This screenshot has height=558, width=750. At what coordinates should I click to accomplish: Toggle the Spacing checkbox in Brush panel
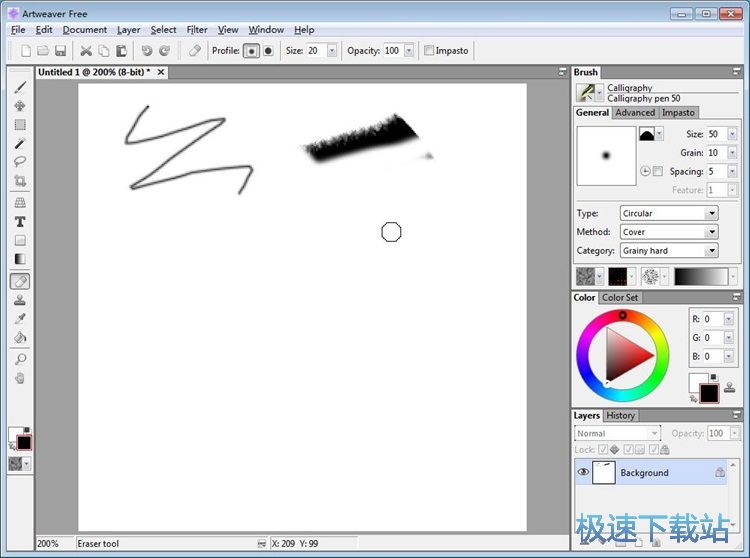657,172
